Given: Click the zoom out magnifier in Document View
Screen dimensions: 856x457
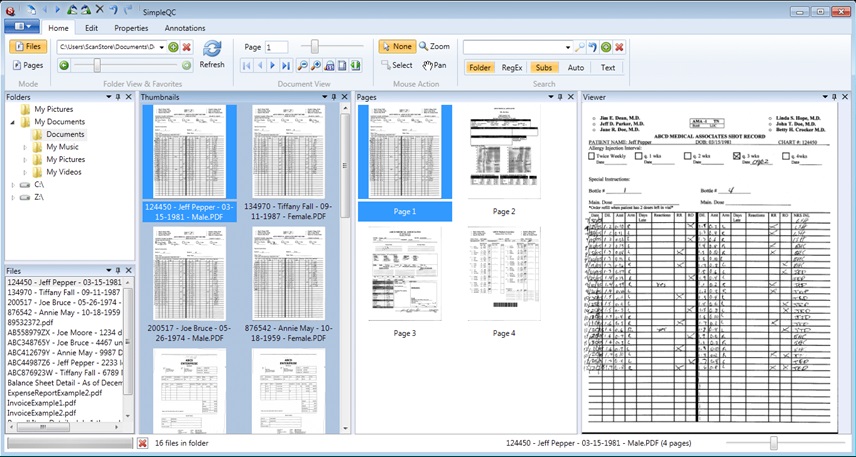Looking at the screenshot, I should [302, 66].
